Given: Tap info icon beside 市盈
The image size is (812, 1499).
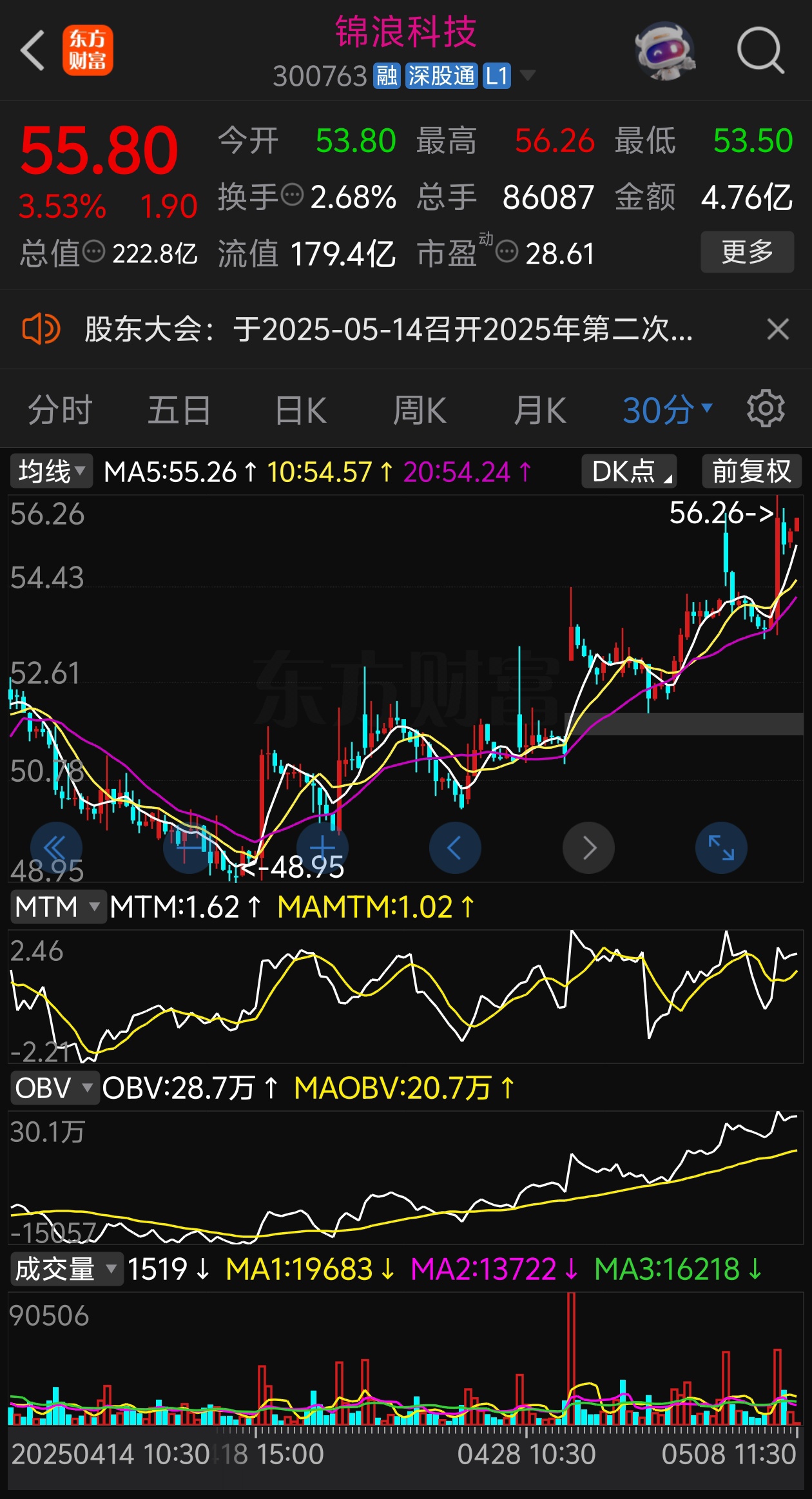Looking at the screenshot, I should 507,251.
